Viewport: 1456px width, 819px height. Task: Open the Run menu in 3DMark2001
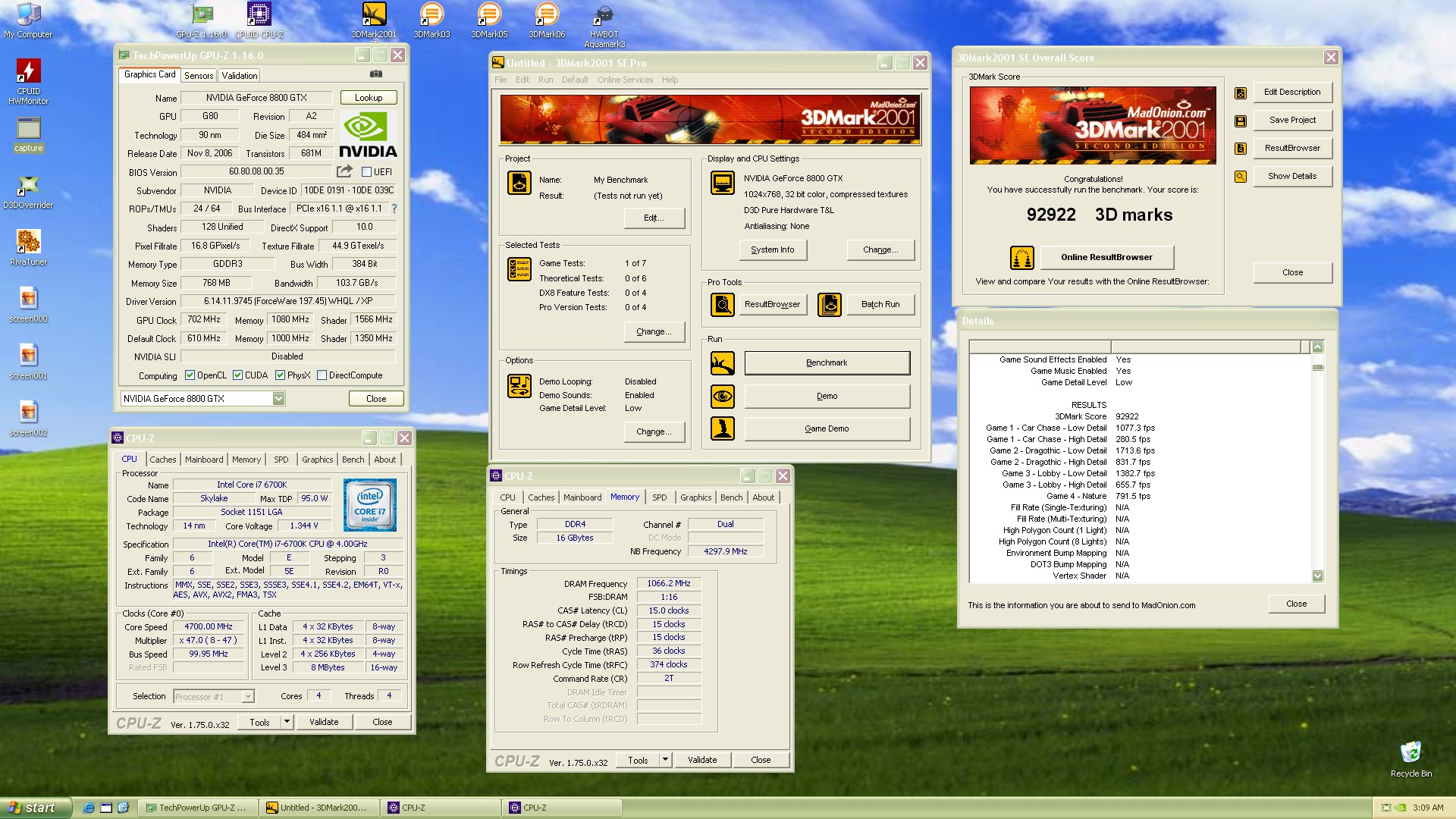pyautogui.click(x=545, y=80)
